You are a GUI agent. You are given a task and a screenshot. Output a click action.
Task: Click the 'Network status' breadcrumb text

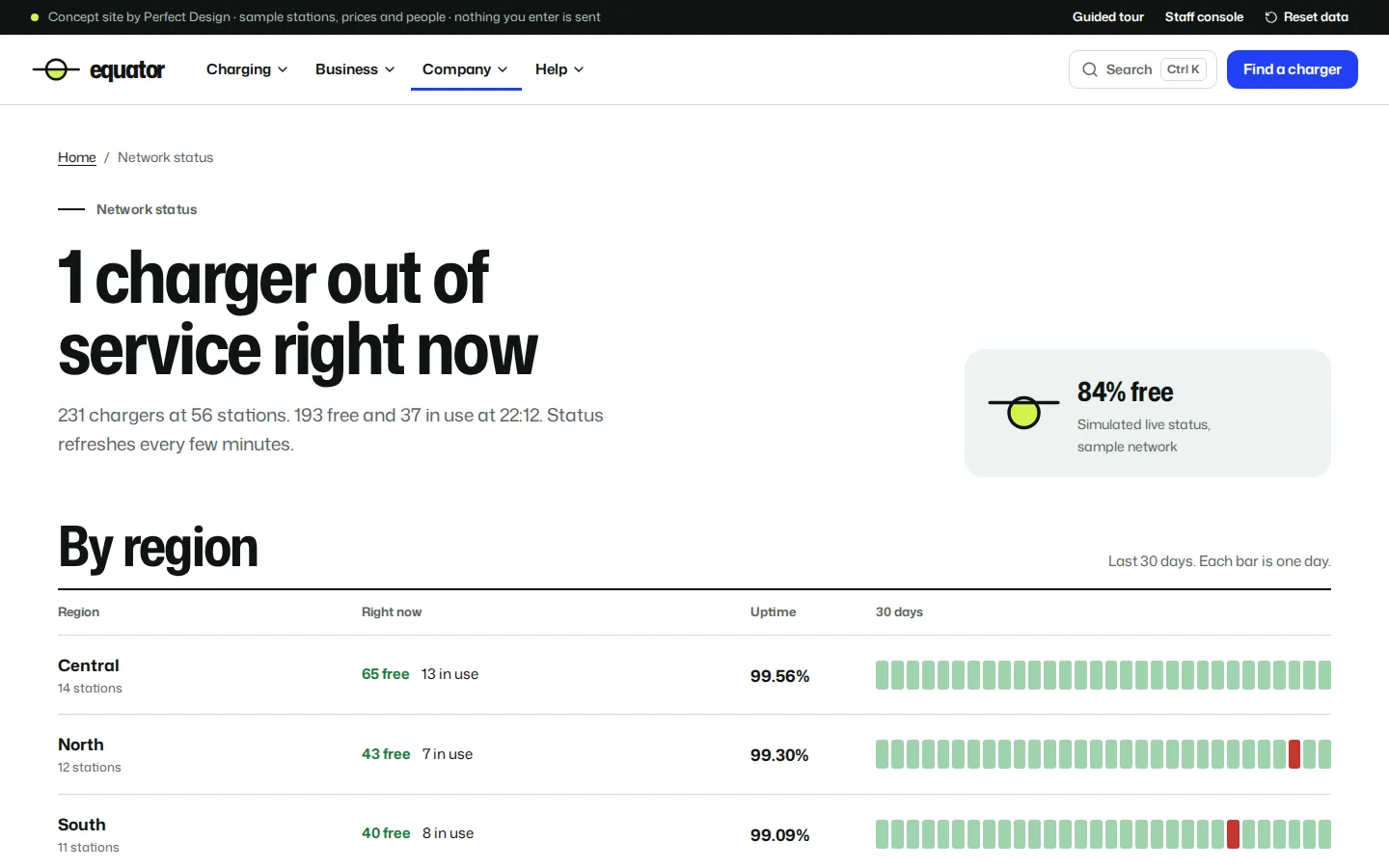[166, 157]
